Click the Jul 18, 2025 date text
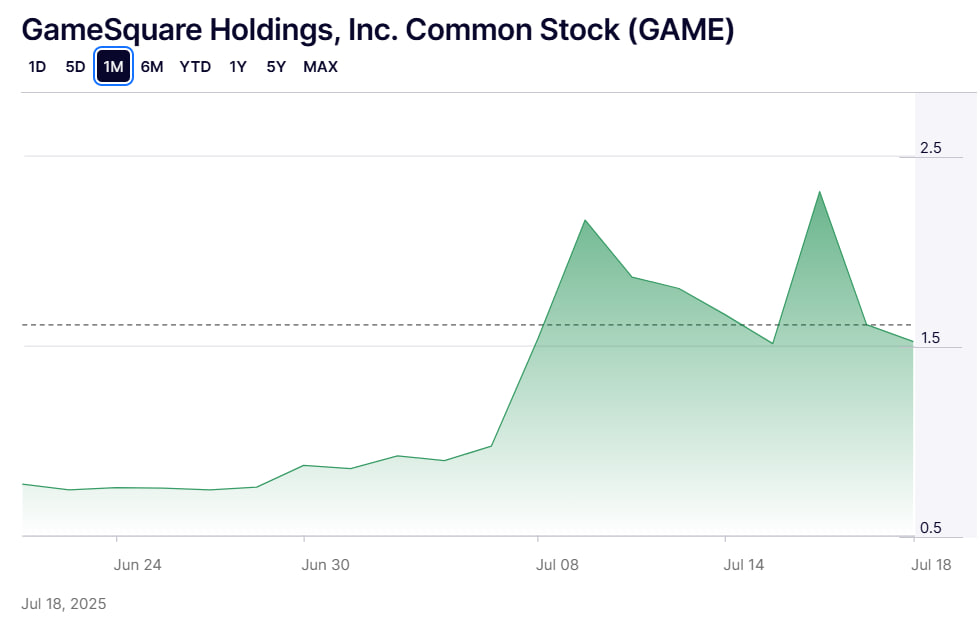 point(64,603)
